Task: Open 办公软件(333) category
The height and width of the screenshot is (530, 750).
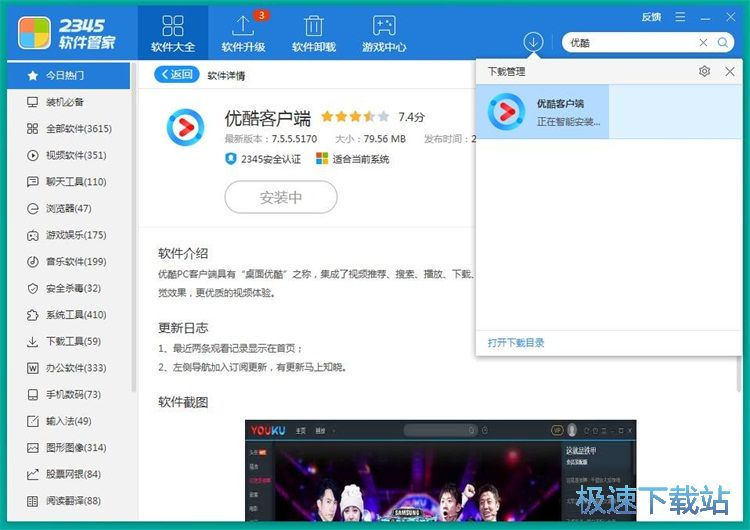Action: [x=68, y=368]
